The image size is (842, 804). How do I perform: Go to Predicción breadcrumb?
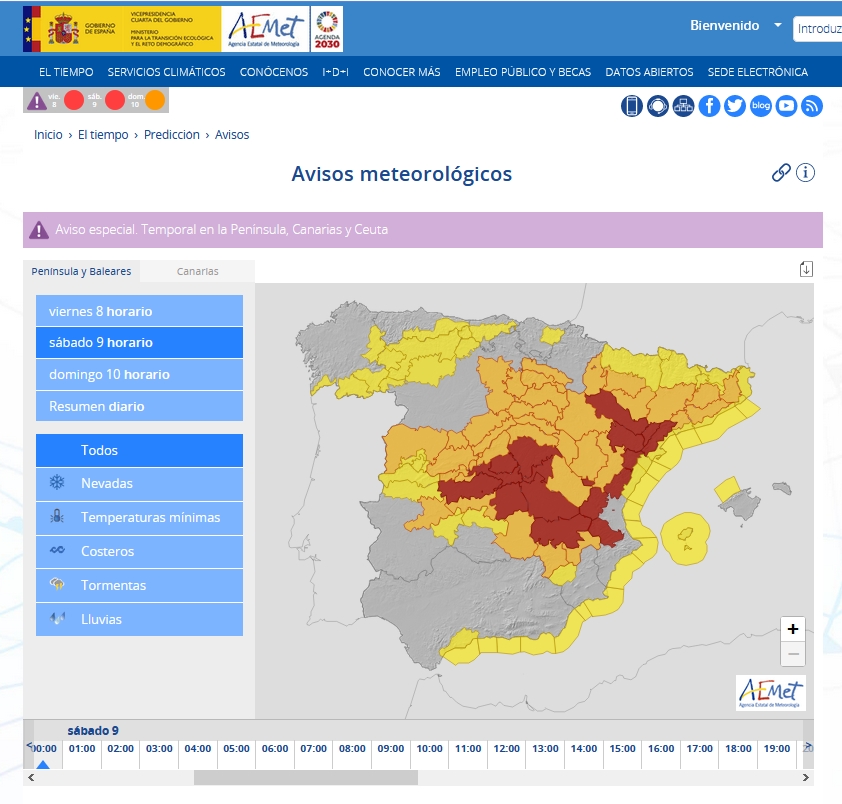click(172, 135)
